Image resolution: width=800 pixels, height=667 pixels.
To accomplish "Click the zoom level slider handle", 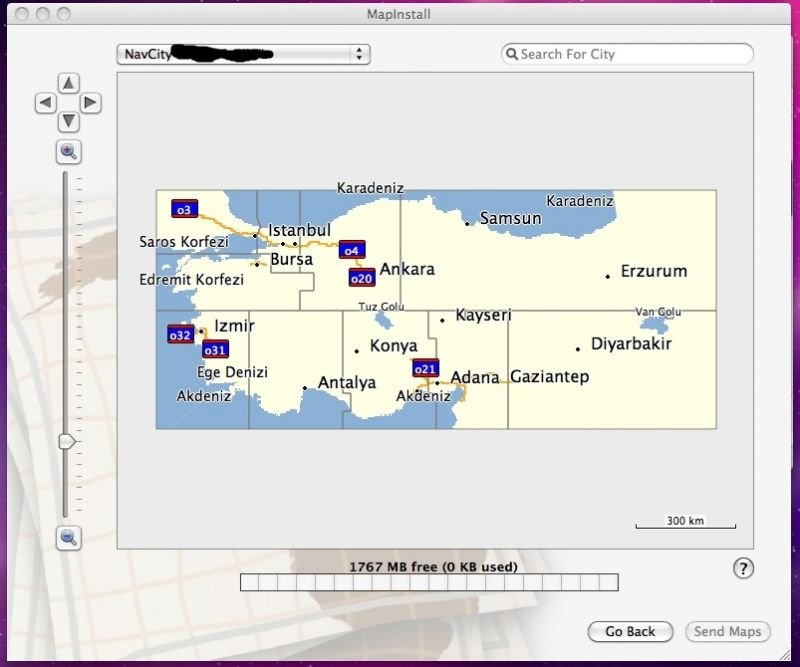I will (x=67, y=441).
